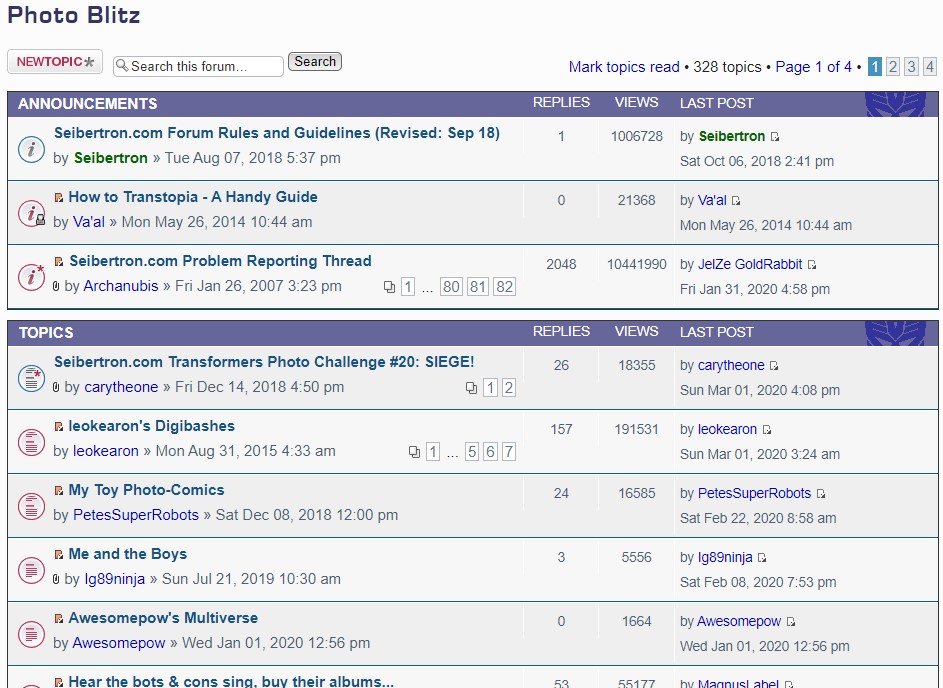Open page 5 of leokearon's Digibashes
Viewport: 943px width, 688px height.
coord(472,452)
